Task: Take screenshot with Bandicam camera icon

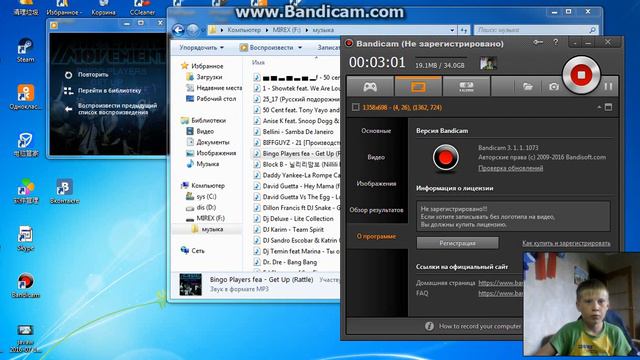Action: 553,87
